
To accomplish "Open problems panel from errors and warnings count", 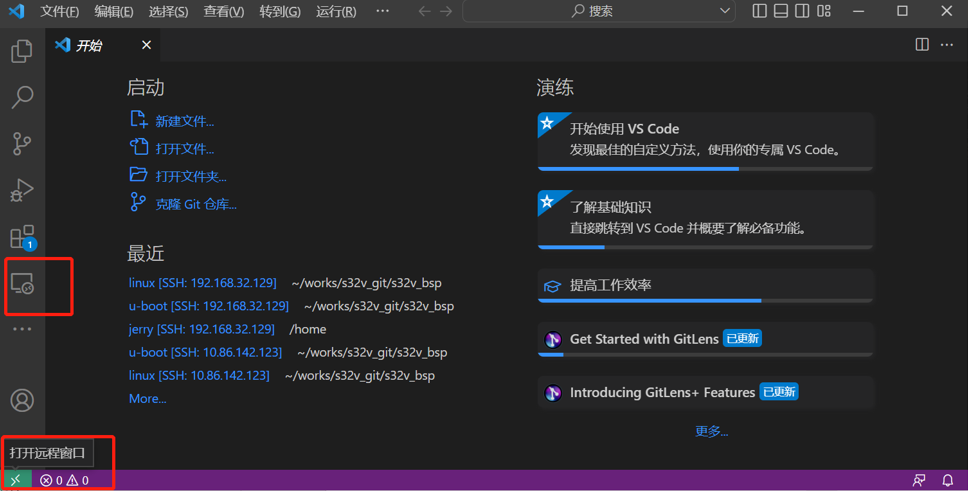I will click(x=64, y=480).
